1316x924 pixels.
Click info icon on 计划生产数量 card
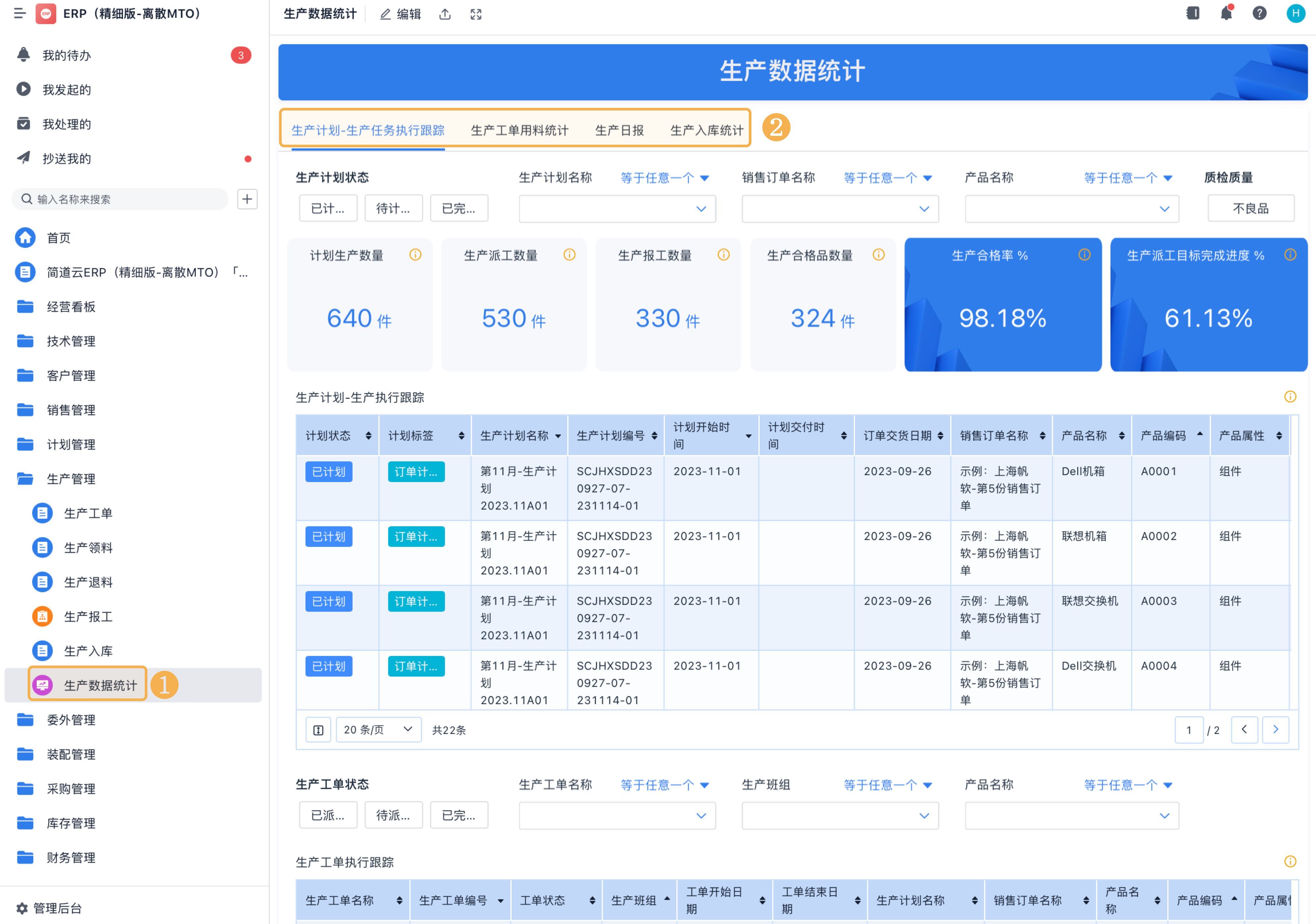click(415, 255)
